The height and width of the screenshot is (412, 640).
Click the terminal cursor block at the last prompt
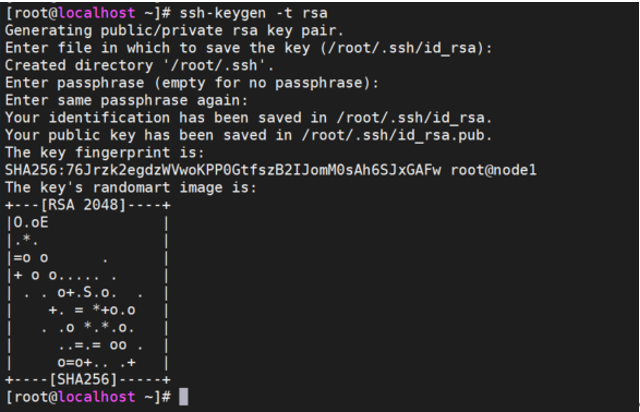pyautogui.click(x=183, y=397)
